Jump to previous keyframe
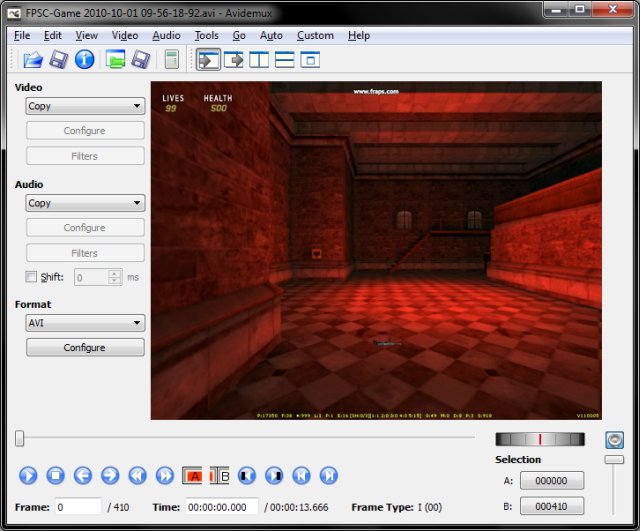Viewport: 640px width, 531px height. [x=138, y=475]
